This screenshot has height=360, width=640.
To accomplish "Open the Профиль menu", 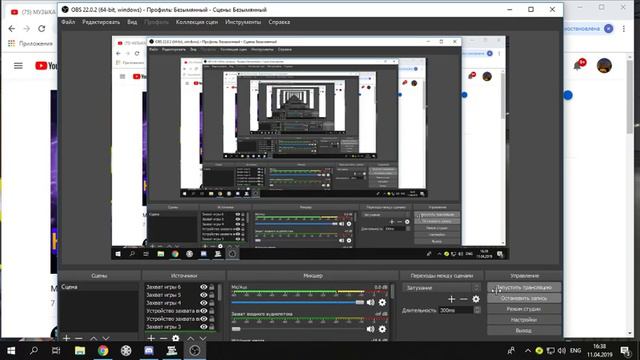I will click(156, 22).
